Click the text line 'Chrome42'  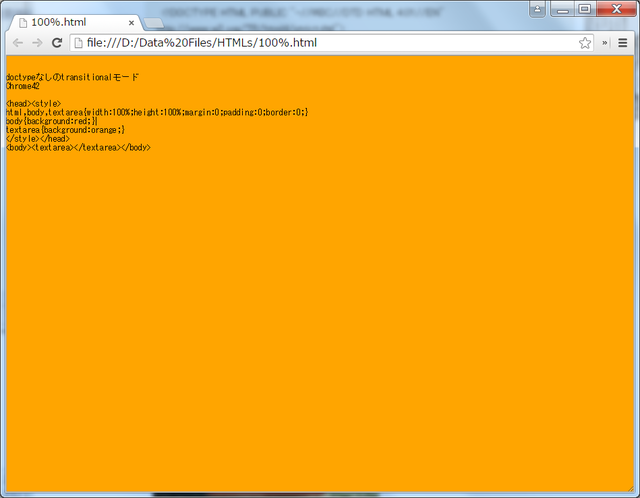(23, 86)
